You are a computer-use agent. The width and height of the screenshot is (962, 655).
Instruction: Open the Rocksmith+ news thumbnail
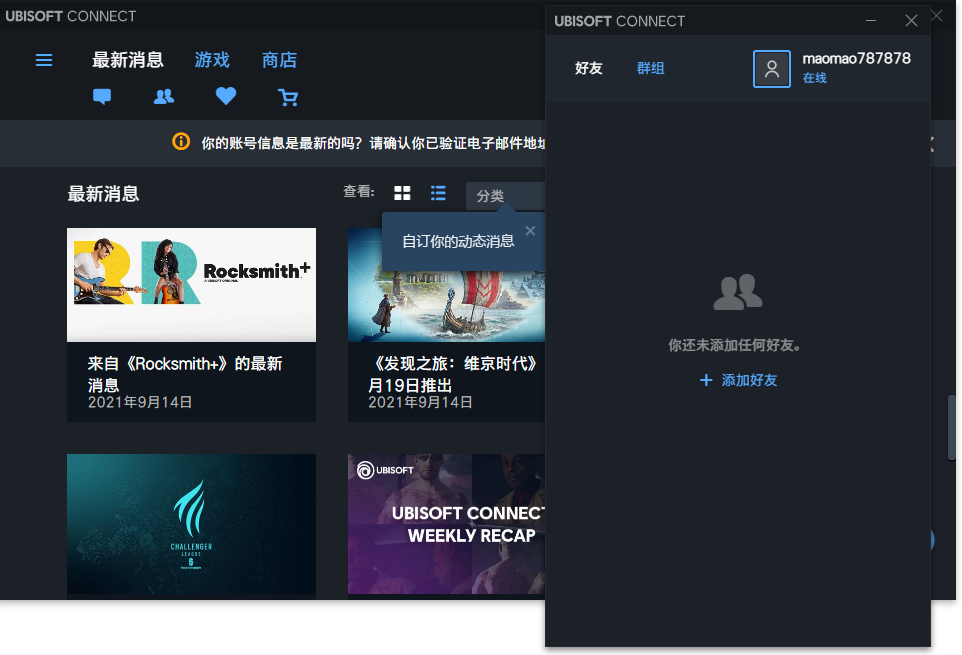pyautogui.click(x=191, y=284)
